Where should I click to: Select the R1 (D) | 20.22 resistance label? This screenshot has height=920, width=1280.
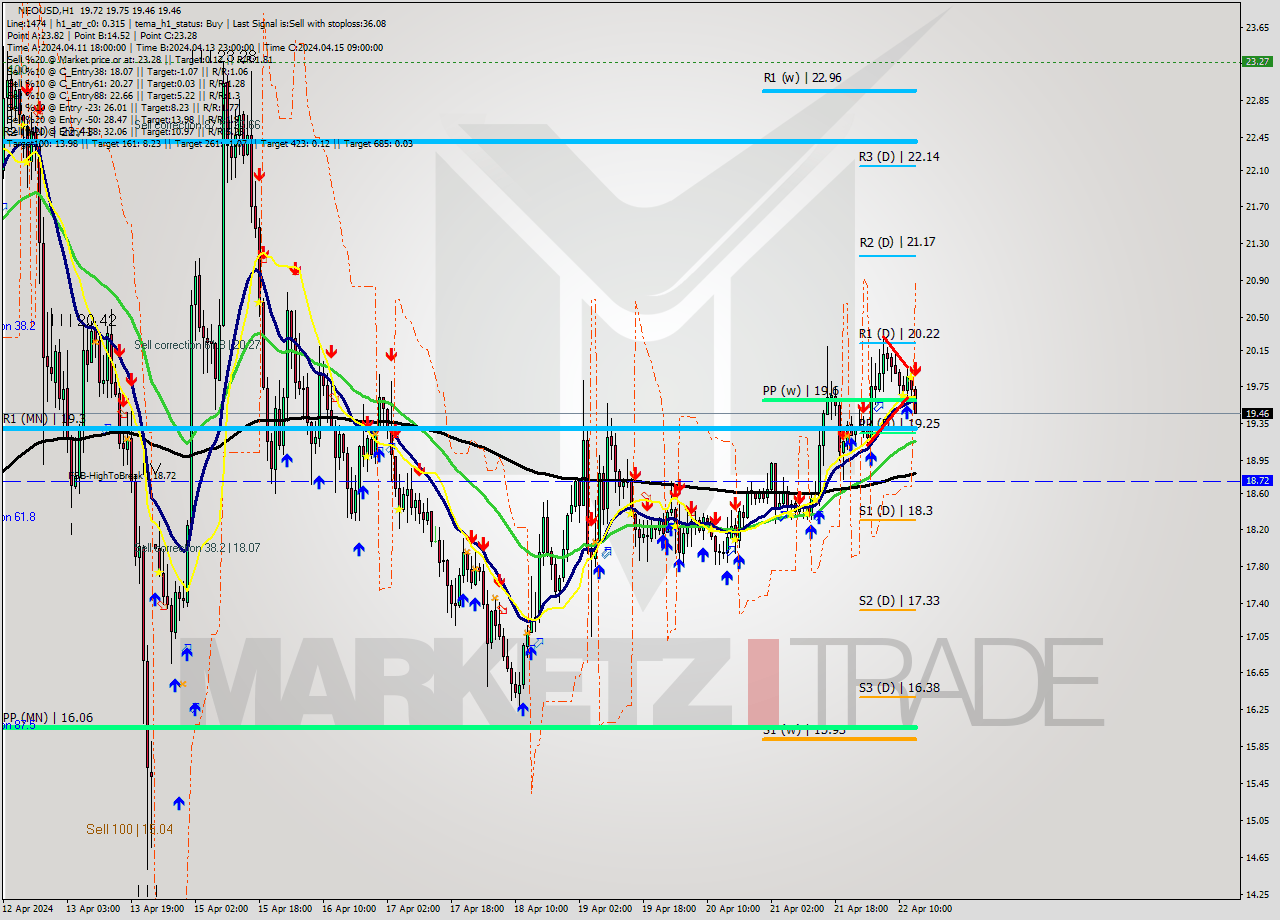898,334
